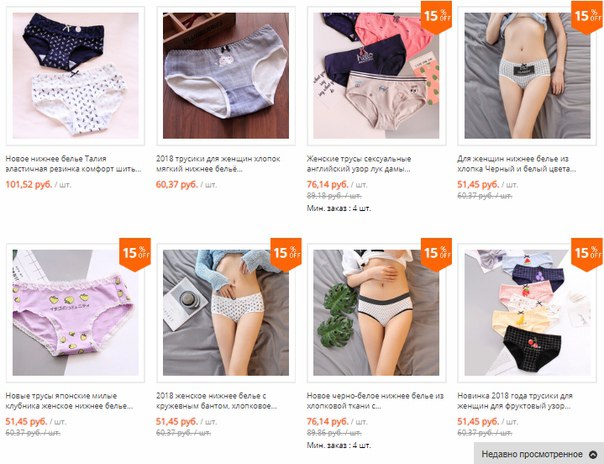Open title link 'Новые трусы японские милые клубника'
Viewport: 604px width, 464px height.
point(69,401)
